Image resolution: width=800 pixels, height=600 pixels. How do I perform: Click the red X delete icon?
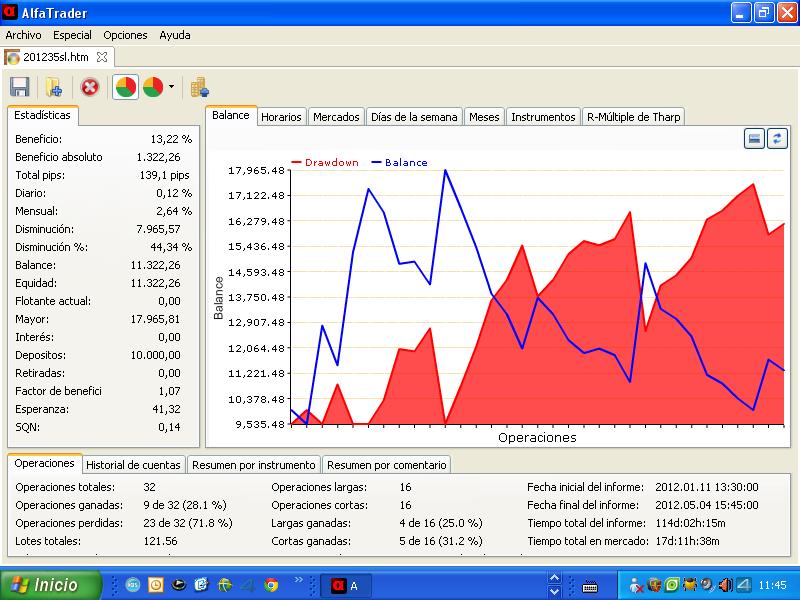pyautogui.click(x=90, y=87)
